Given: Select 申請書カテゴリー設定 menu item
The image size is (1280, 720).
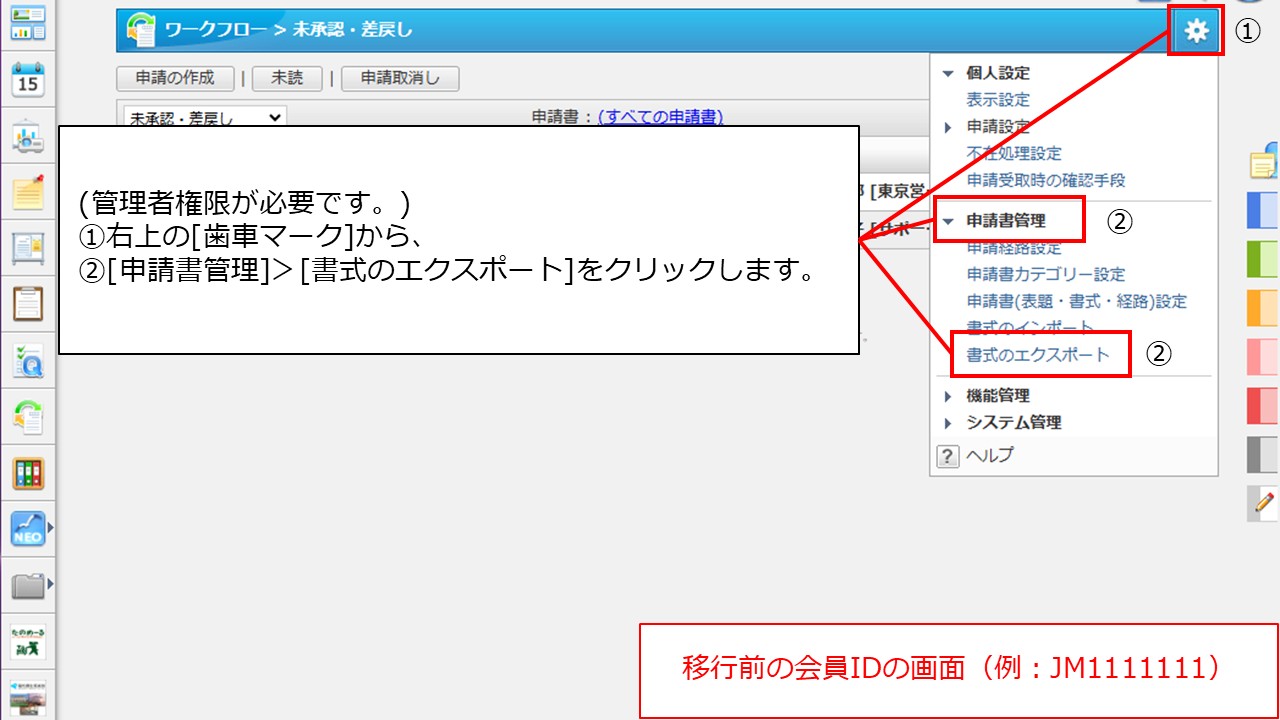Looking at the screenshot, I should (x=1045, y=274).
